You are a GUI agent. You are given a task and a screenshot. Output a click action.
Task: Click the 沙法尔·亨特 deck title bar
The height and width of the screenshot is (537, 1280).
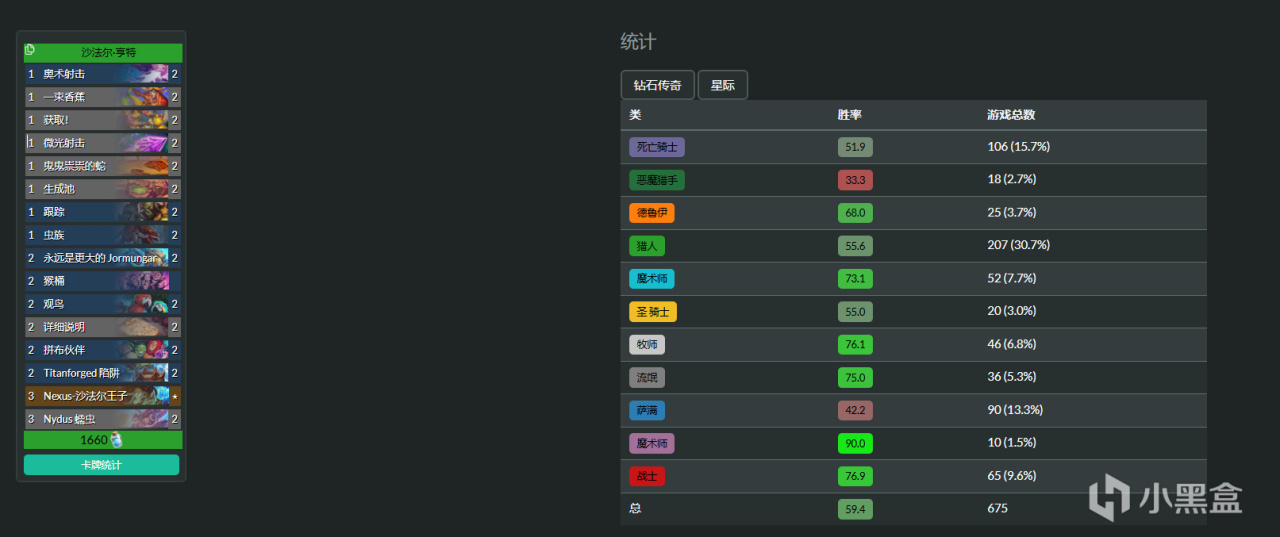108,52
